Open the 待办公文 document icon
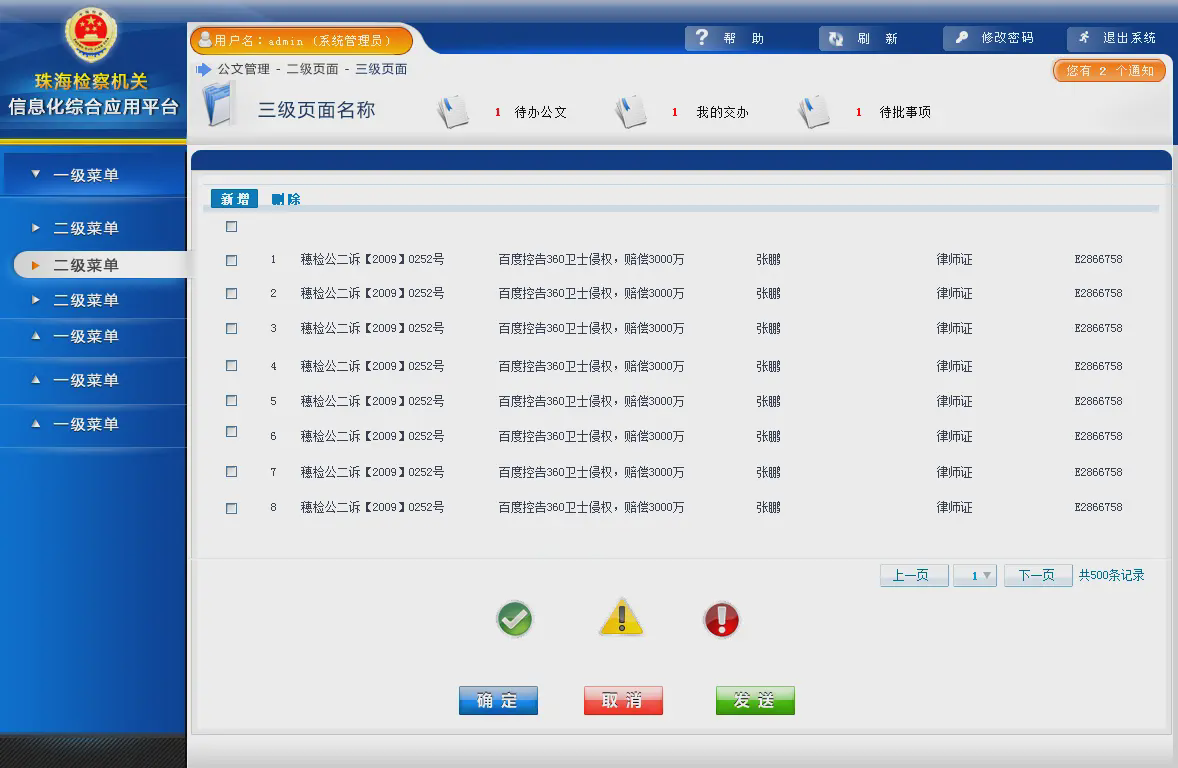 tap(453, 112)
